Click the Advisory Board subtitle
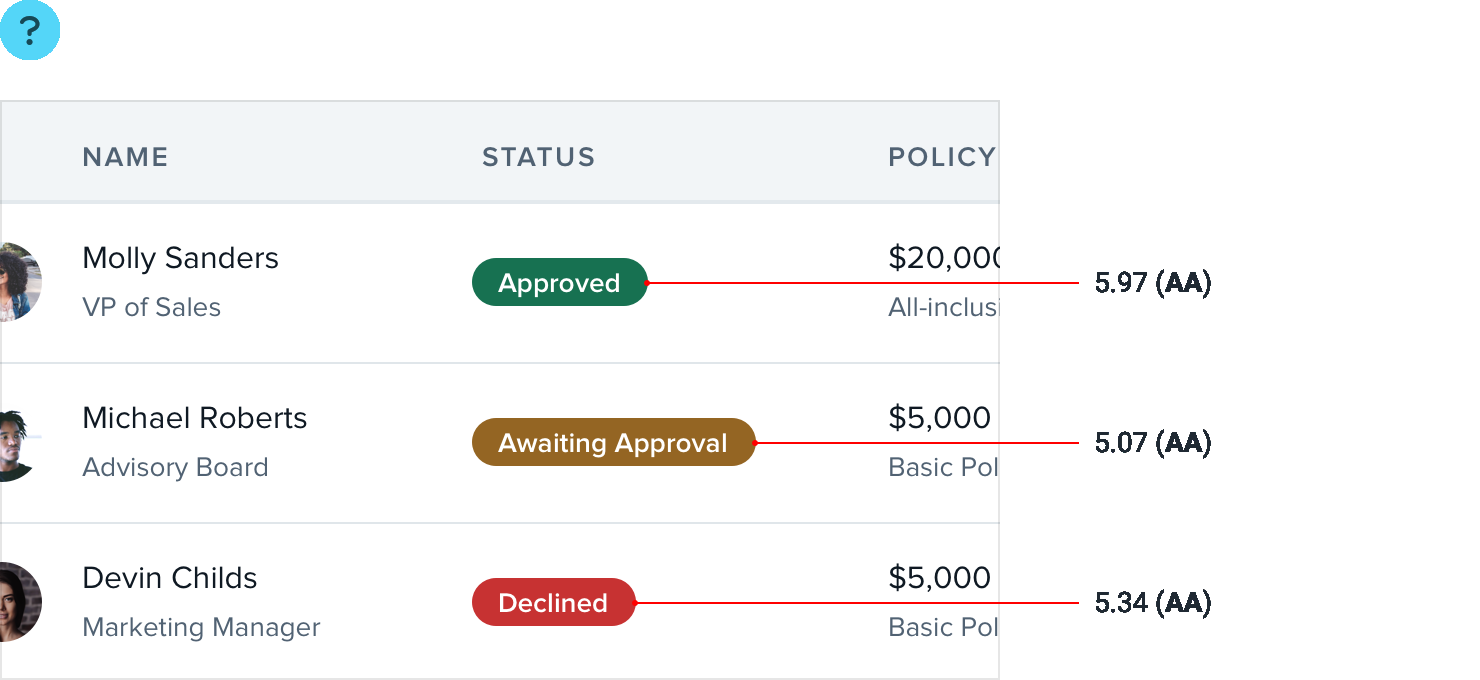The width and height of the screenshot is (1480, 680). tap(175, 467)
